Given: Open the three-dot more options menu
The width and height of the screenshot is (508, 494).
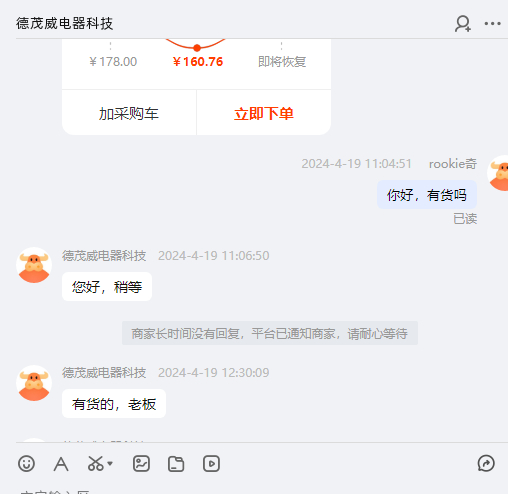Looking at the screenshot, I should (x=492, y=24).
